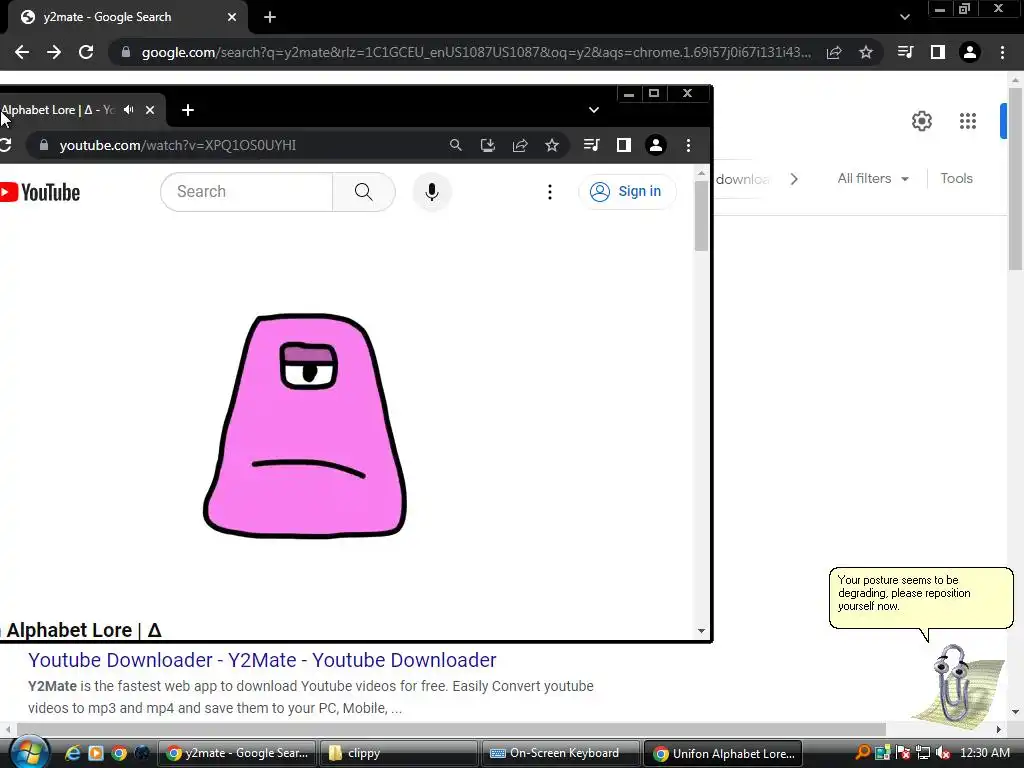
Task: Install app icon in YouTube address bar
Action: coord(488,145)
